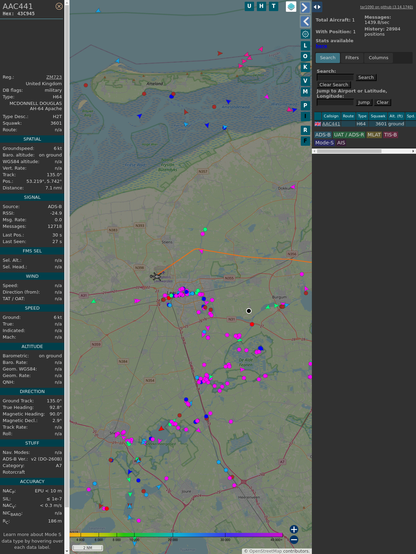The image size is (416, 554).
Task: Switch to the Columns tab
Action: (x=378, y=58)
